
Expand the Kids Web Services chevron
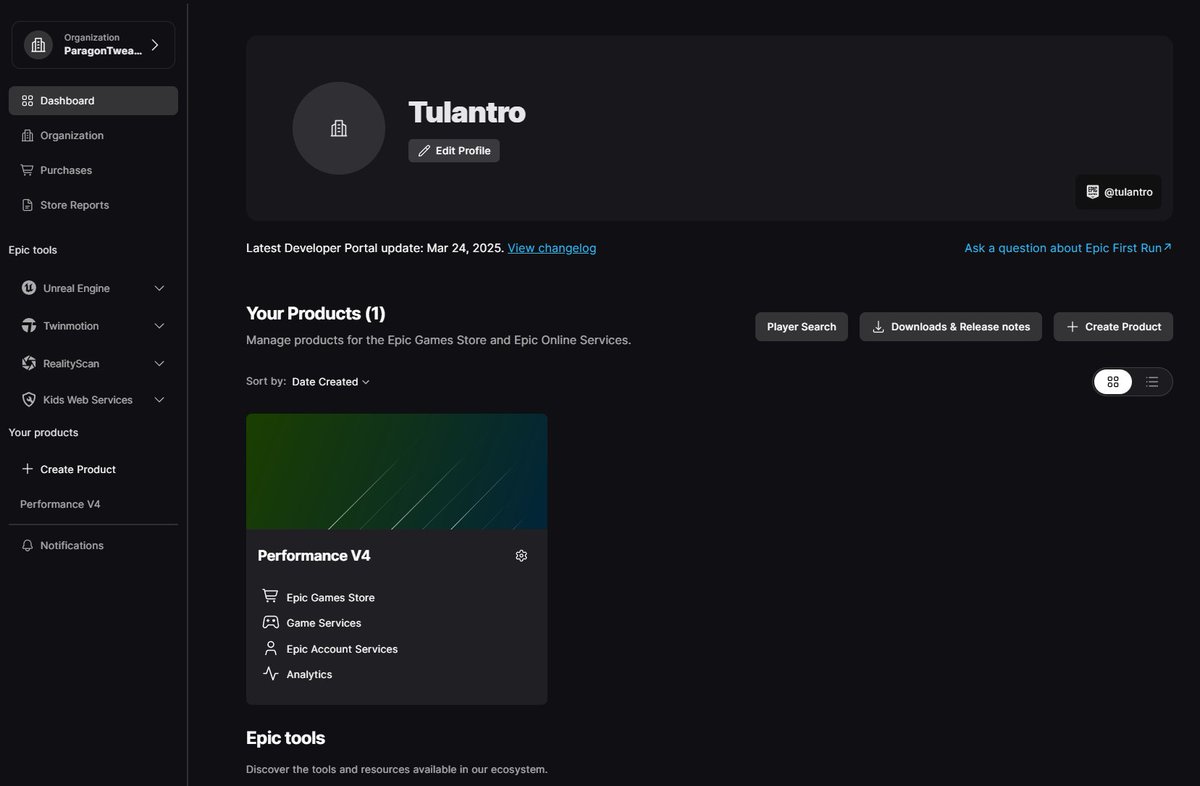coord(159,400)
